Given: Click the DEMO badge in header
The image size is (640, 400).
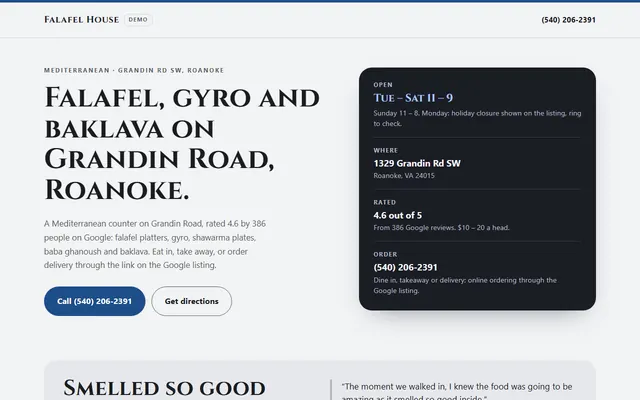Looking at the screenshot, I should pos(138,20).
